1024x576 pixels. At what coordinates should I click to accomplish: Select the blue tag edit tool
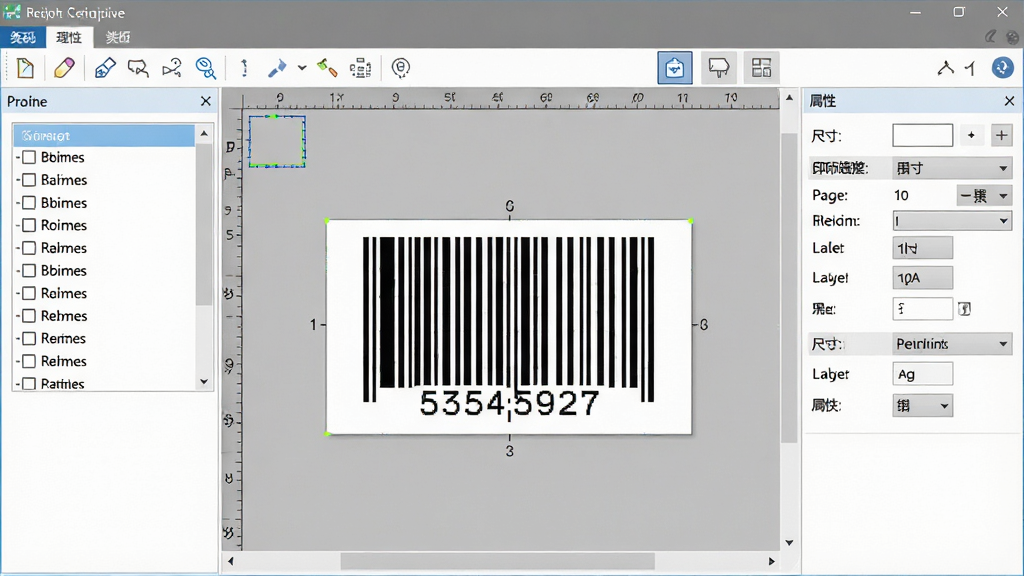(x=105, y=67)
